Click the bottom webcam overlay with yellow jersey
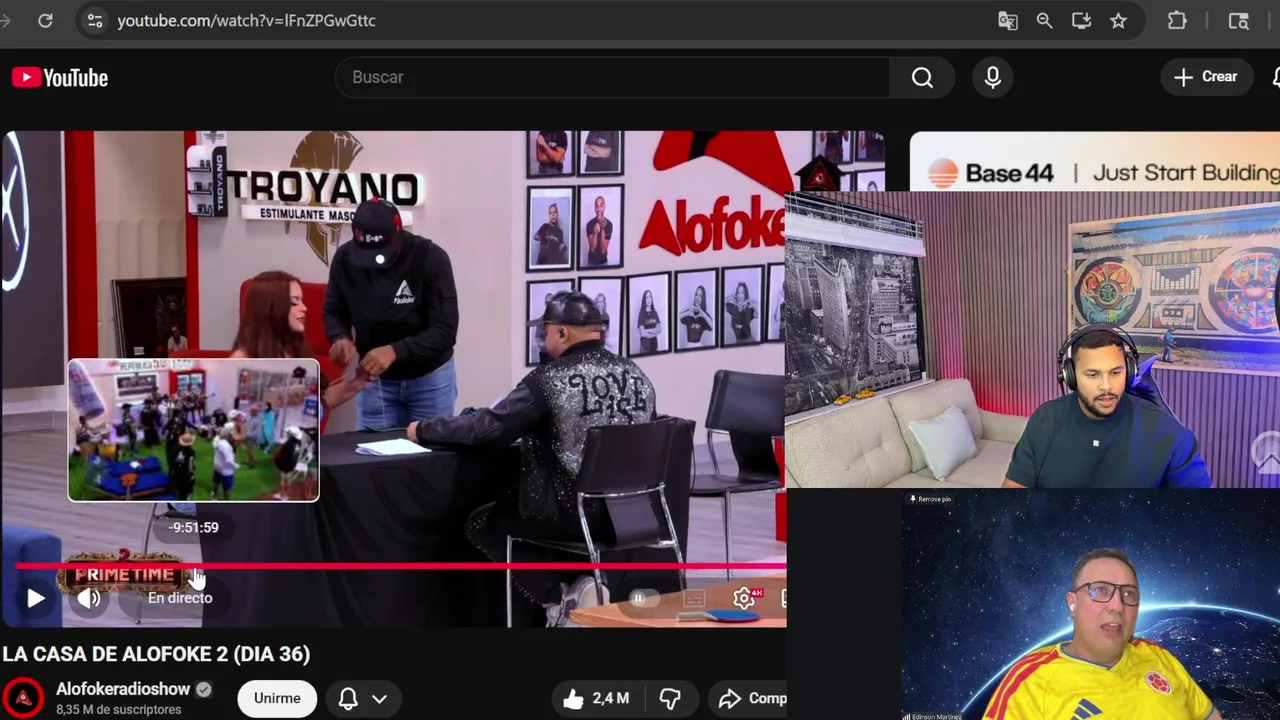The image size is (1280, 720). pyautogui.click(x=1091, y=605)
